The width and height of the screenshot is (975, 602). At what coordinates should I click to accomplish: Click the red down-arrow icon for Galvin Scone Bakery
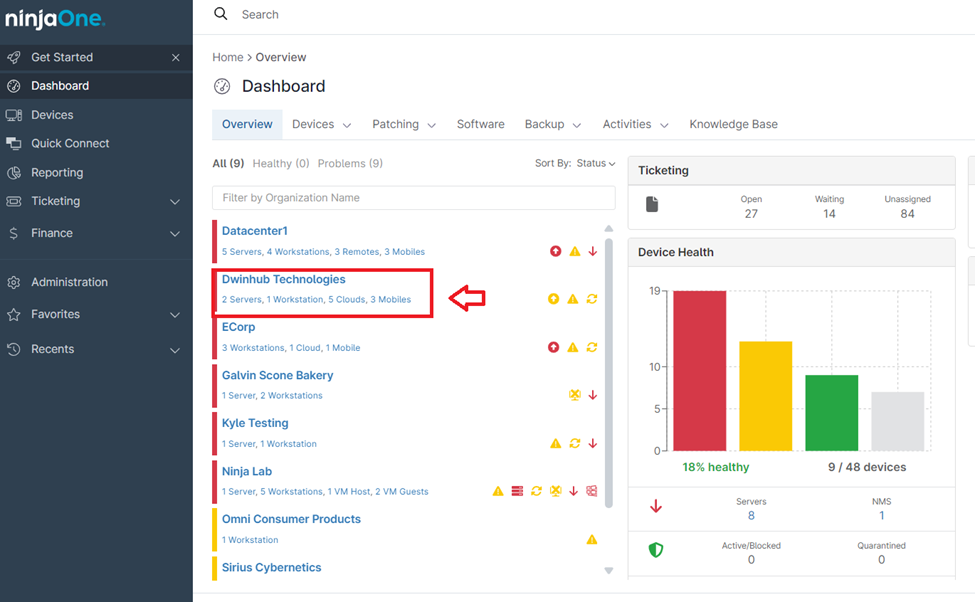(593, 395)
